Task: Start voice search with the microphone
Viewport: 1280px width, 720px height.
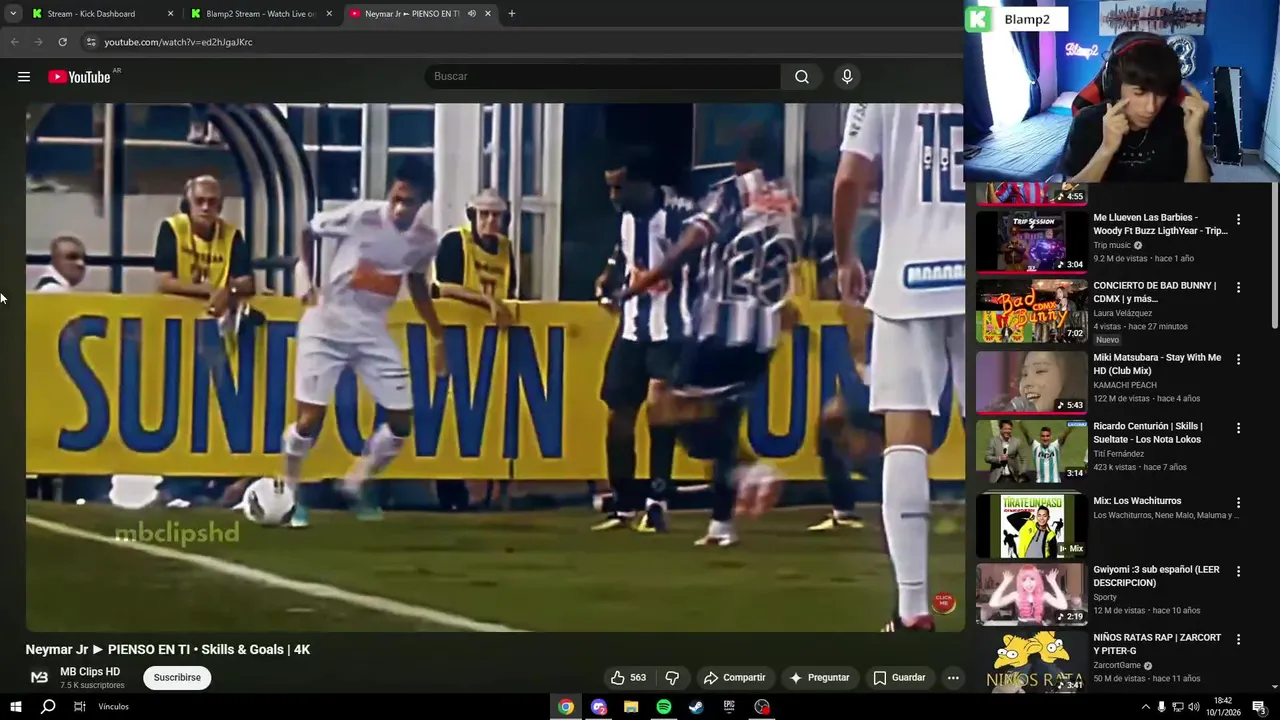Action: 847,77
